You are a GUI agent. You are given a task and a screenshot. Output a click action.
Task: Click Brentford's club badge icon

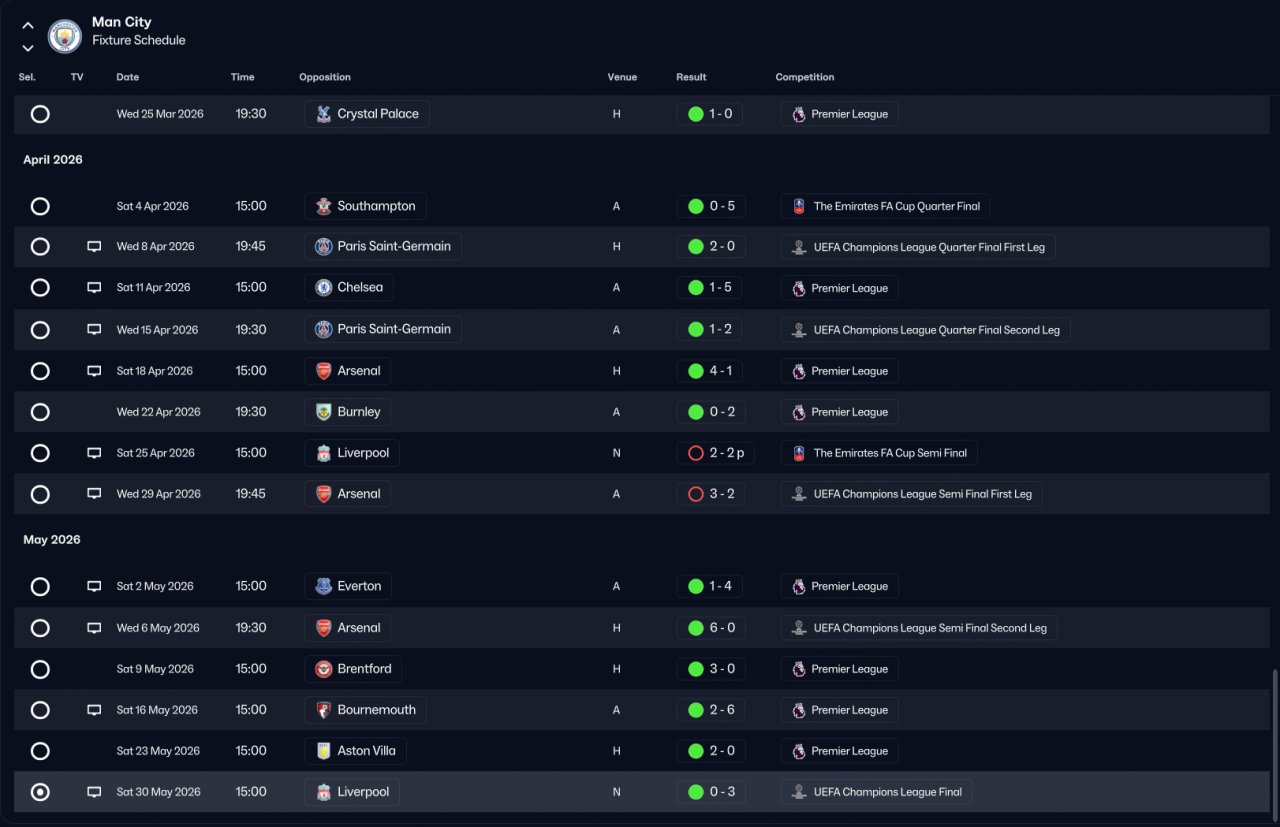point(324,669)
